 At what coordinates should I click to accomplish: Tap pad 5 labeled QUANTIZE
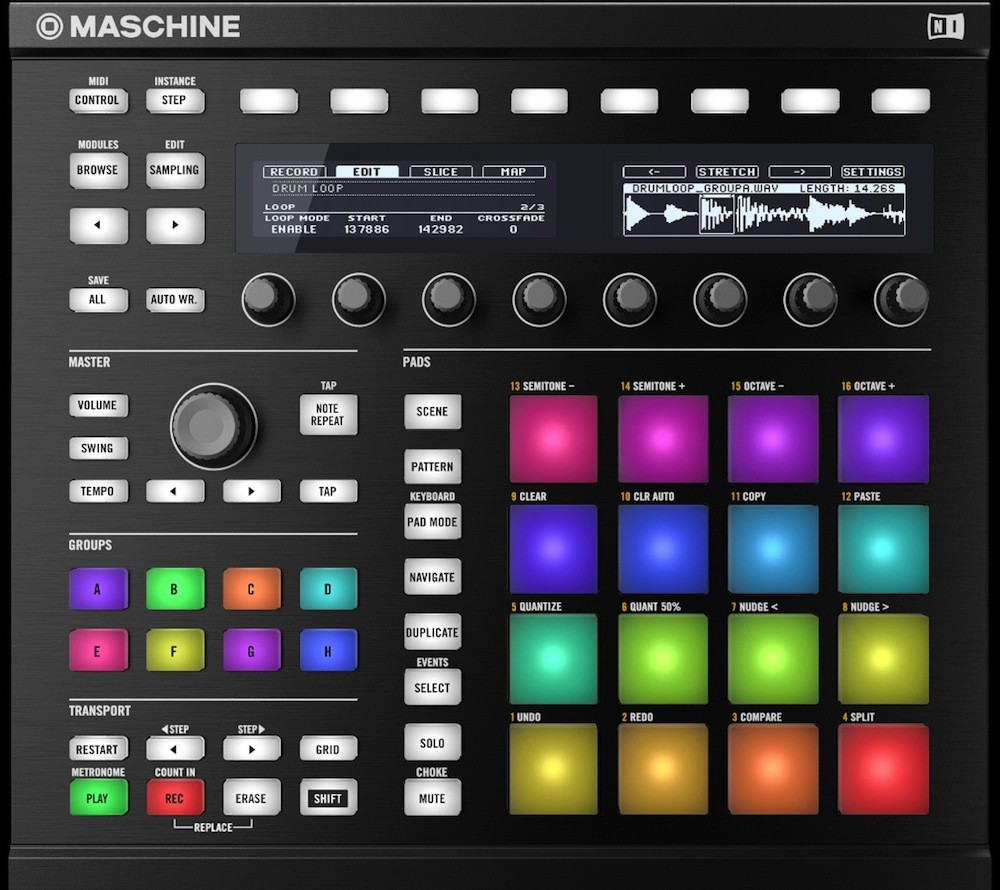point(553,659)
